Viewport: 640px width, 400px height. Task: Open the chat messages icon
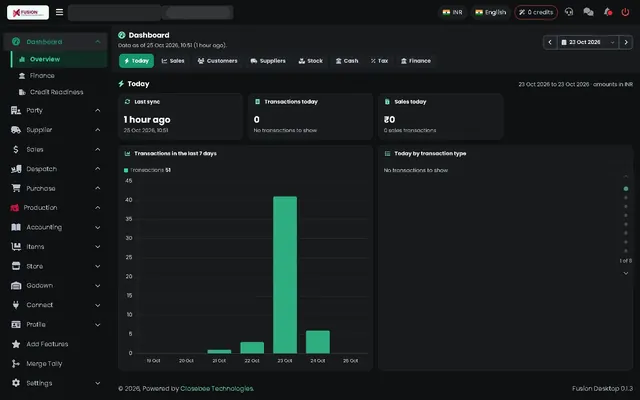pos(588,12)
